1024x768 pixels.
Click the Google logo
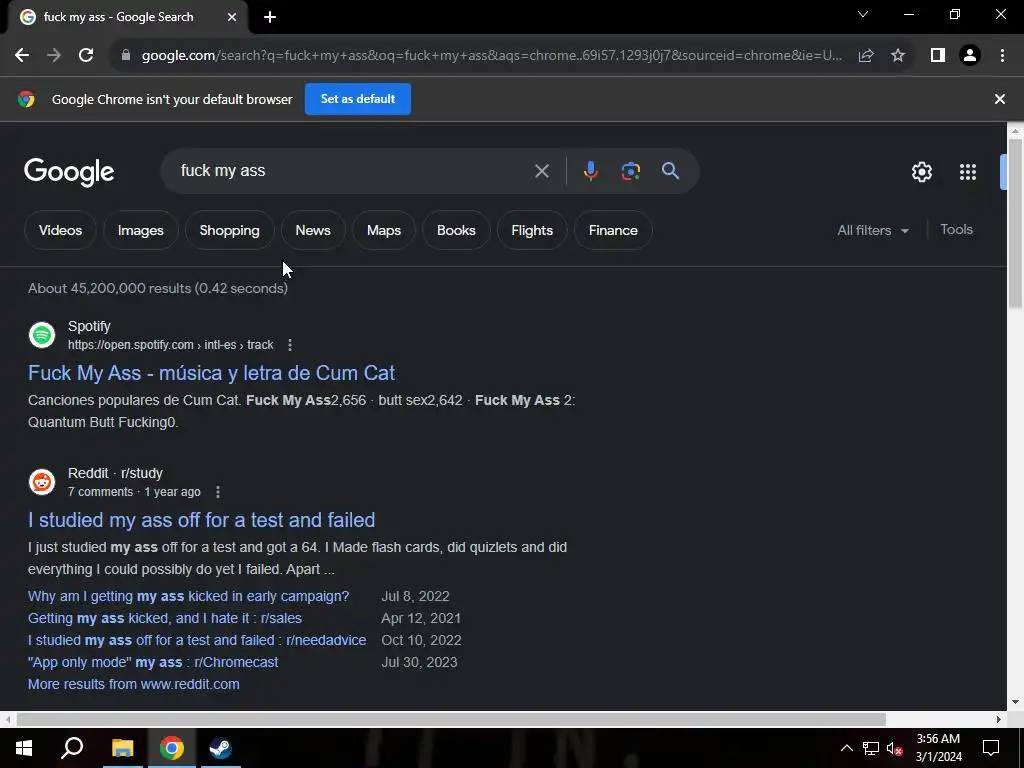69,172
